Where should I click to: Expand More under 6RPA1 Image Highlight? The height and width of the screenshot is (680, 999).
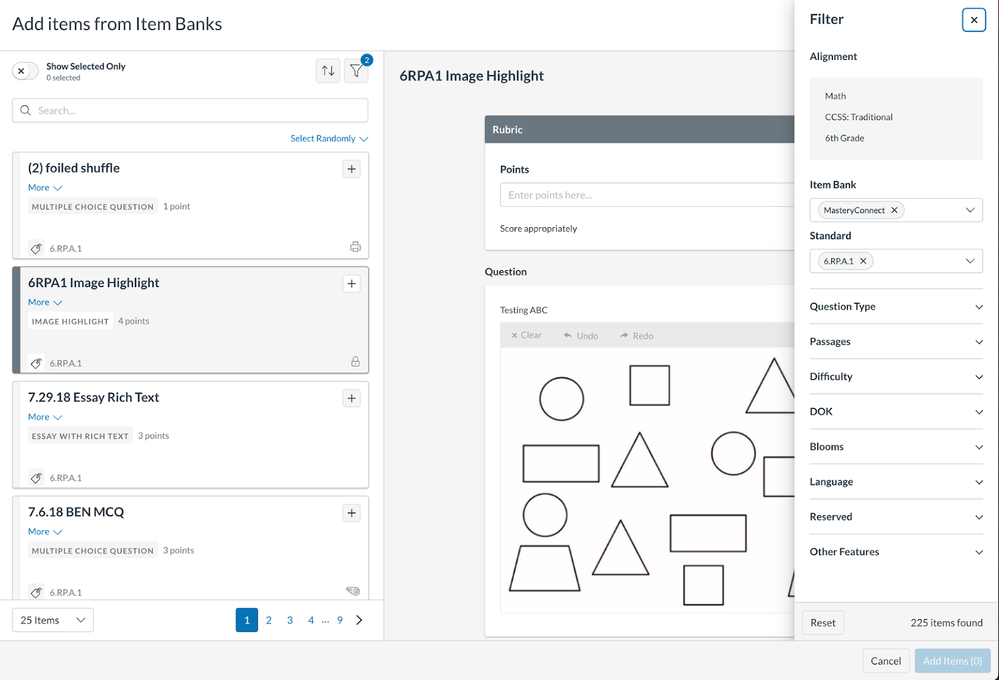tap(45, 302)
